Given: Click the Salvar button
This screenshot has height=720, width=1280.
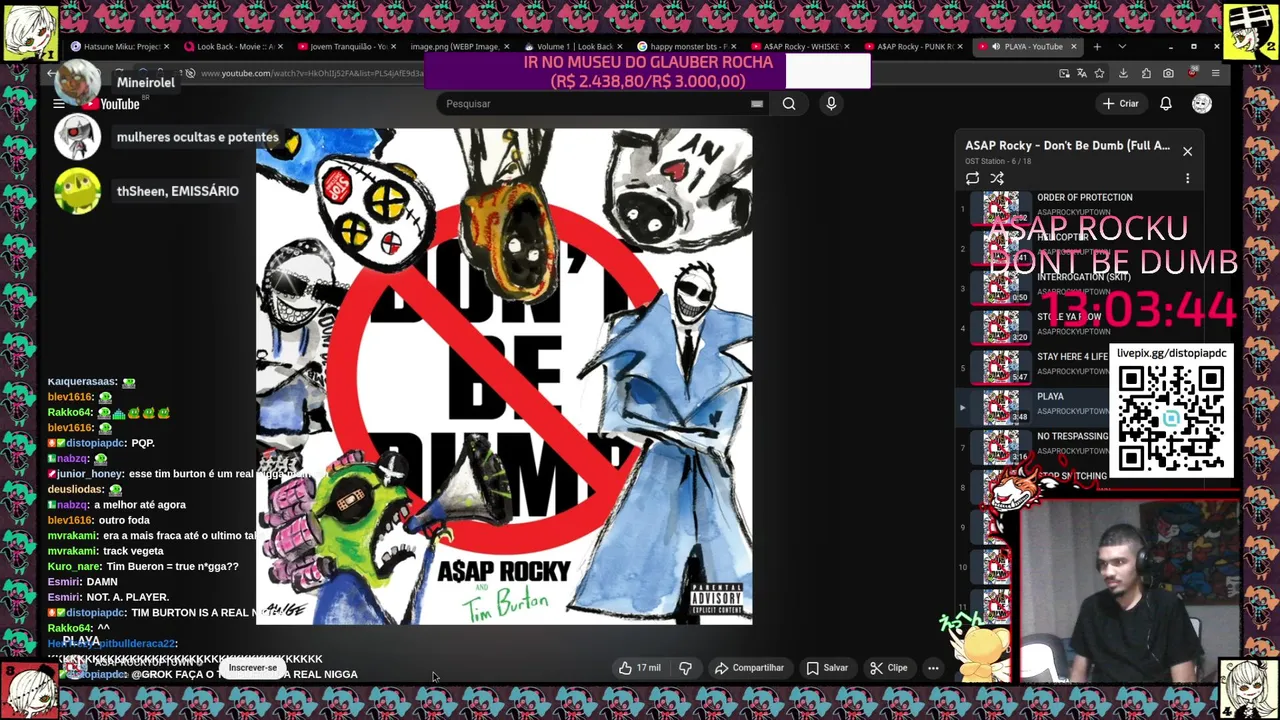Looking at the screenshot, I should click(x=827, y=668).
